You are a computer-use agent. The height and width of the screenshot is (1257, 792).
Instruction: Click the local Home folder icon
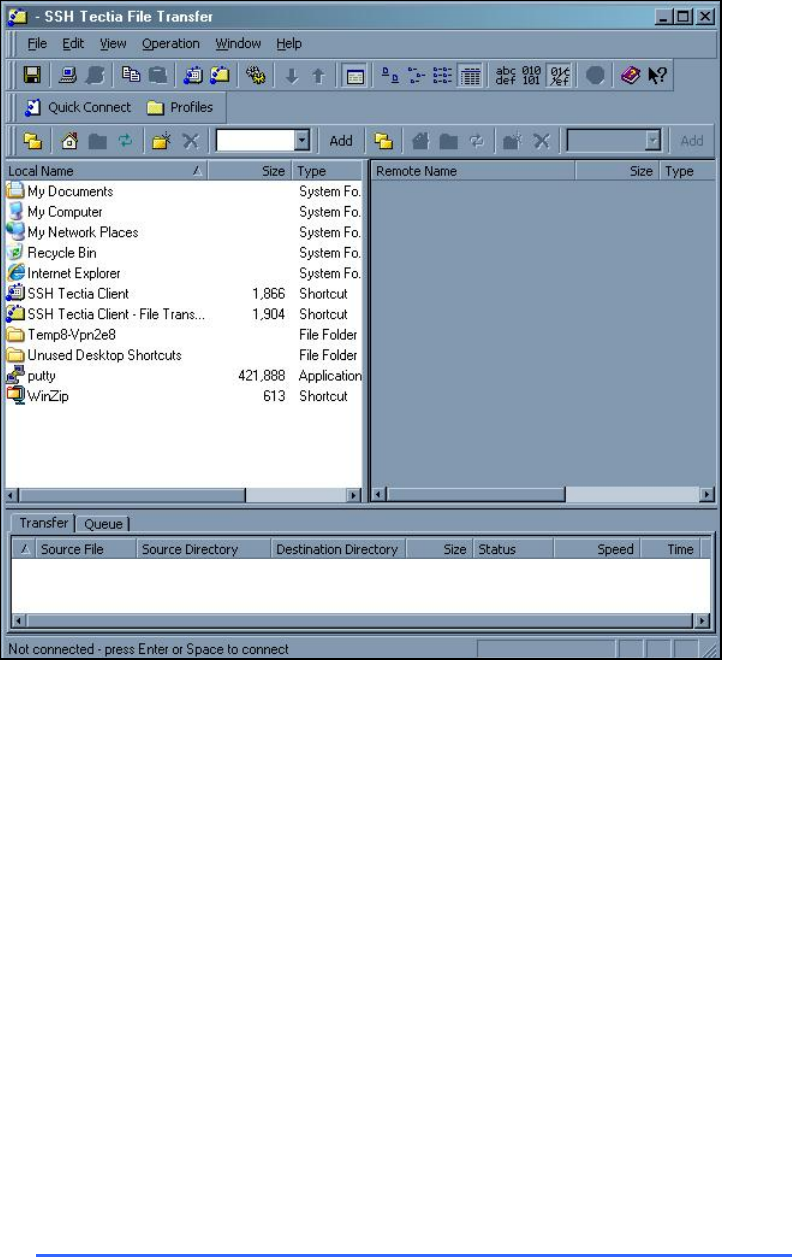[x=68, y=141]
